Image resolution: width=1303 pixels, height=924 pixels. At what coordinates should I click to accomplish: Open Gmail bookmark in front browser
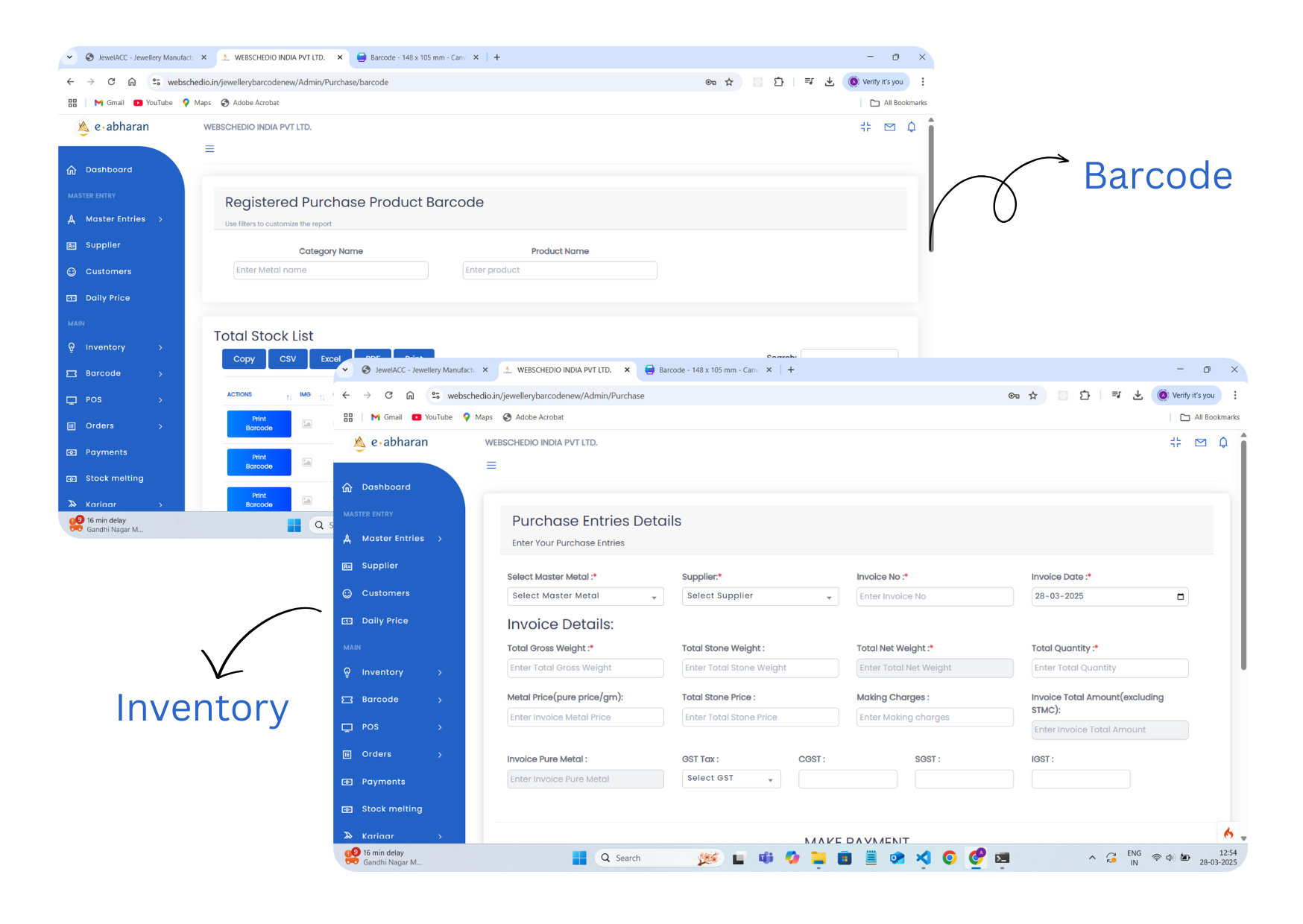click(386, 417)
